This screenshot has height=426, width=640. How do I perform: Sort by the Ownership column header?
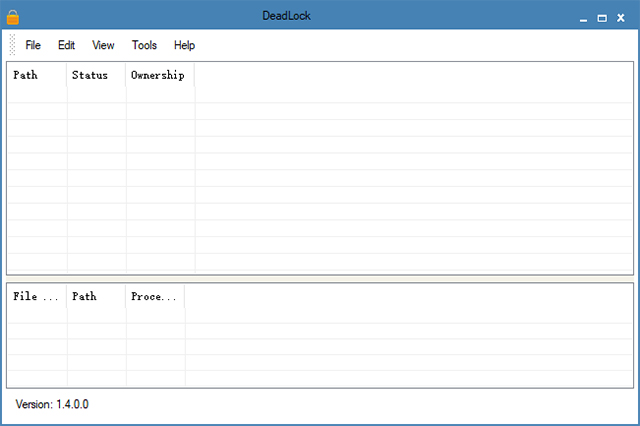pyautogui.click(x=160, y=75)
